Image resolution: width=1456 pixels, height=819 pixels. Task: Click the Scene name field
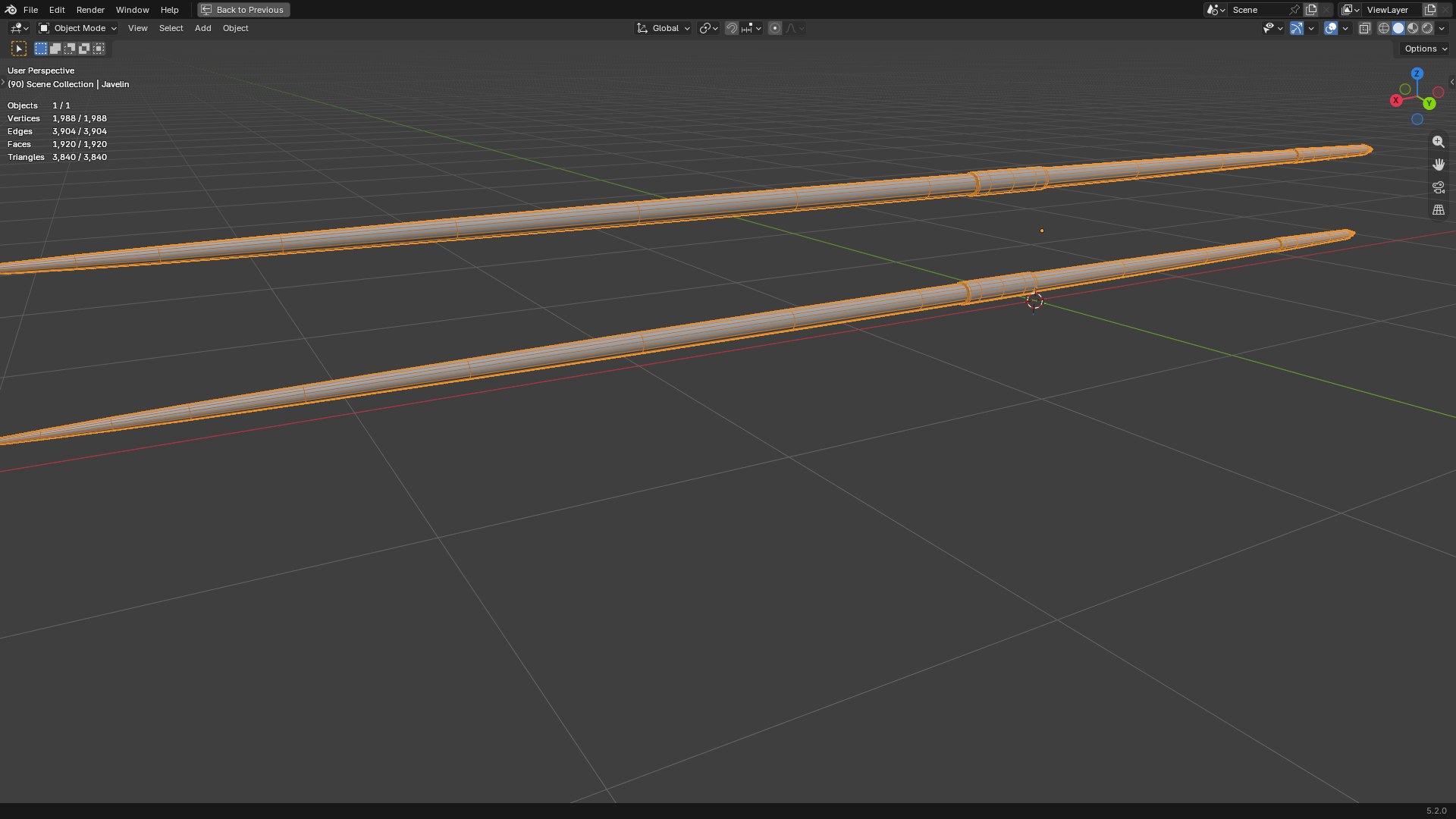point(1257,10)
